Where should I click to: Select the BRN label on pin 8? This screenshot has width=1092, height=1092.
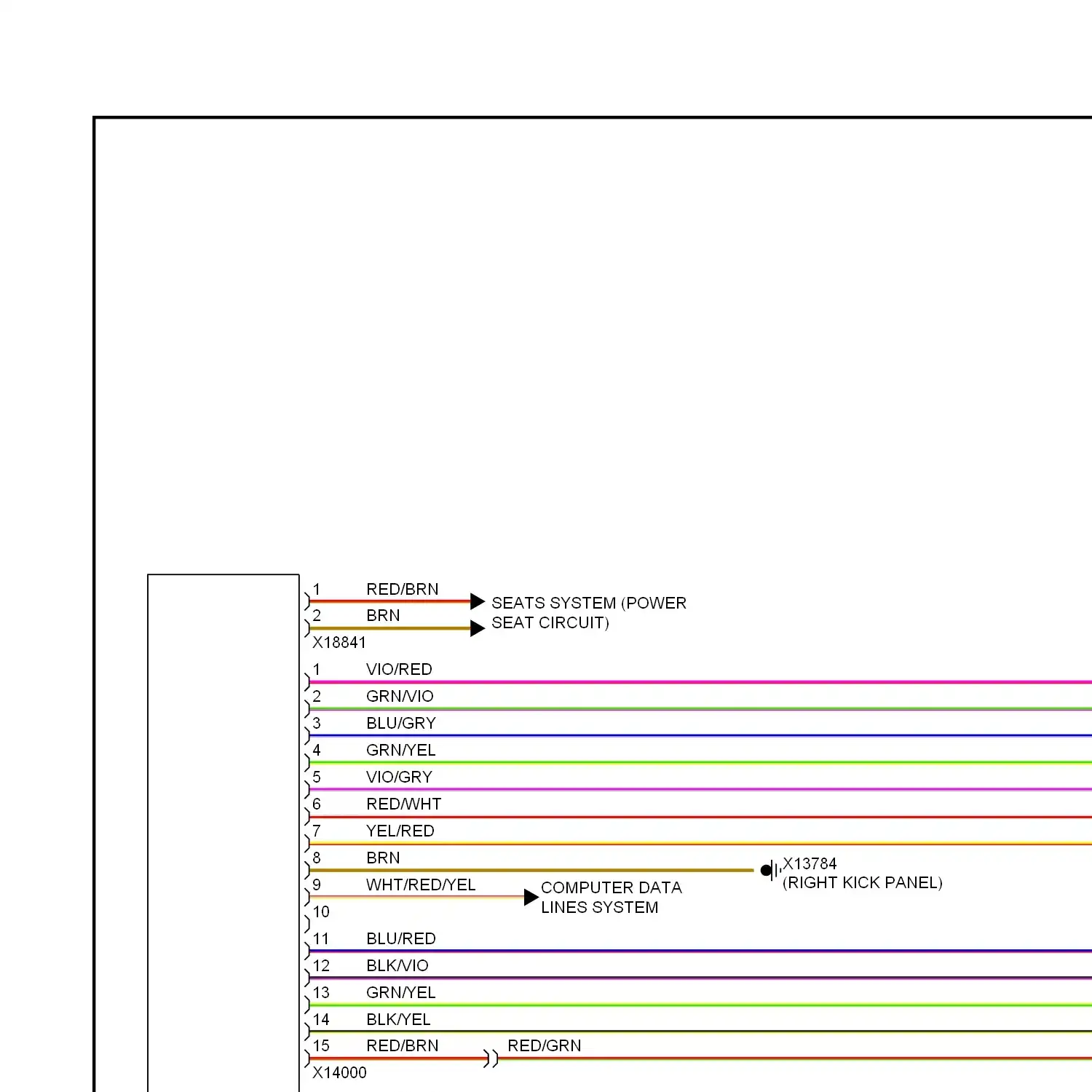coord(383,858)
